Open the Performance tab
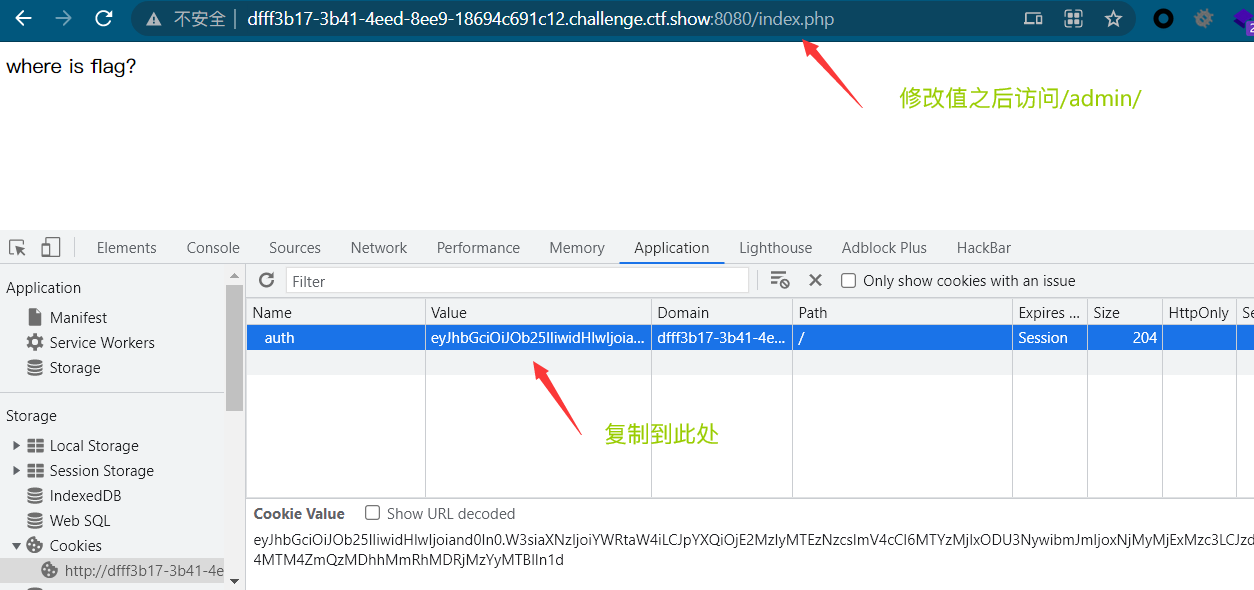This screenshot has width=1254, height=590. (x=478, y=247)
